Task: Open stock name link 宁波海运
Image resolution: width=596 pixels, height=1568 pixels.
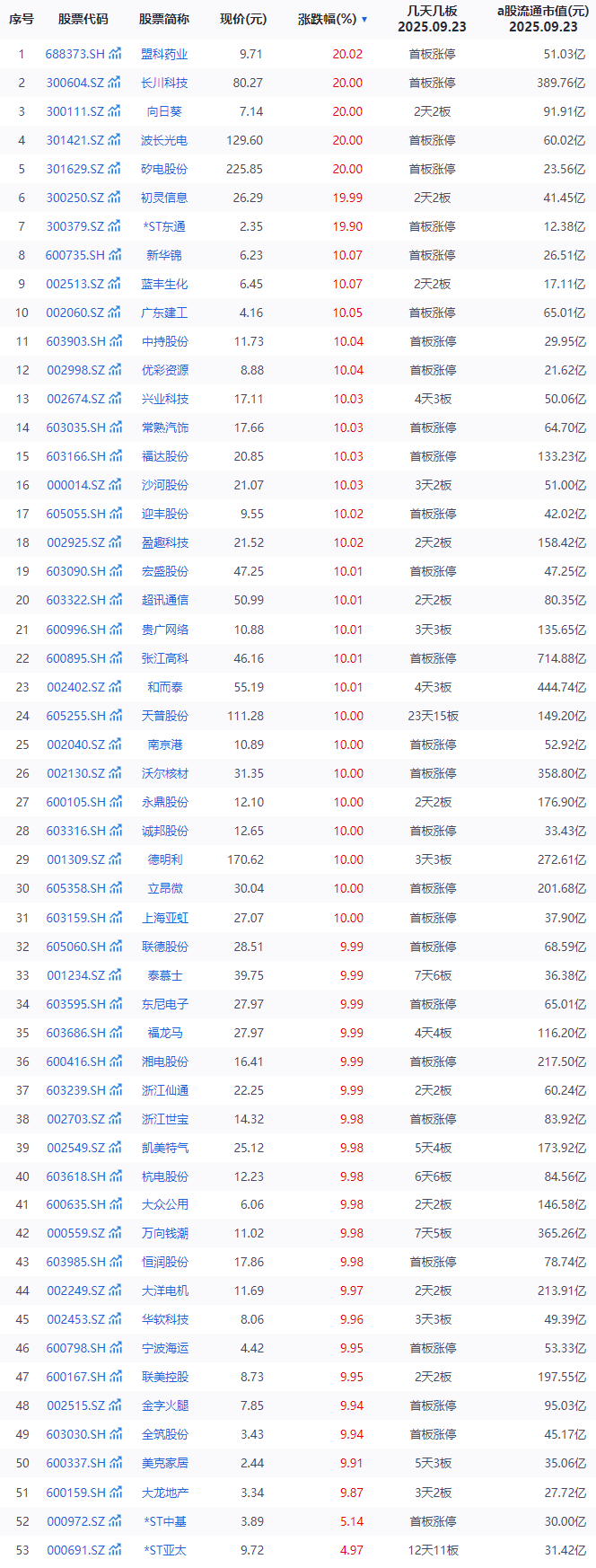Action: tap(165, 1348)
